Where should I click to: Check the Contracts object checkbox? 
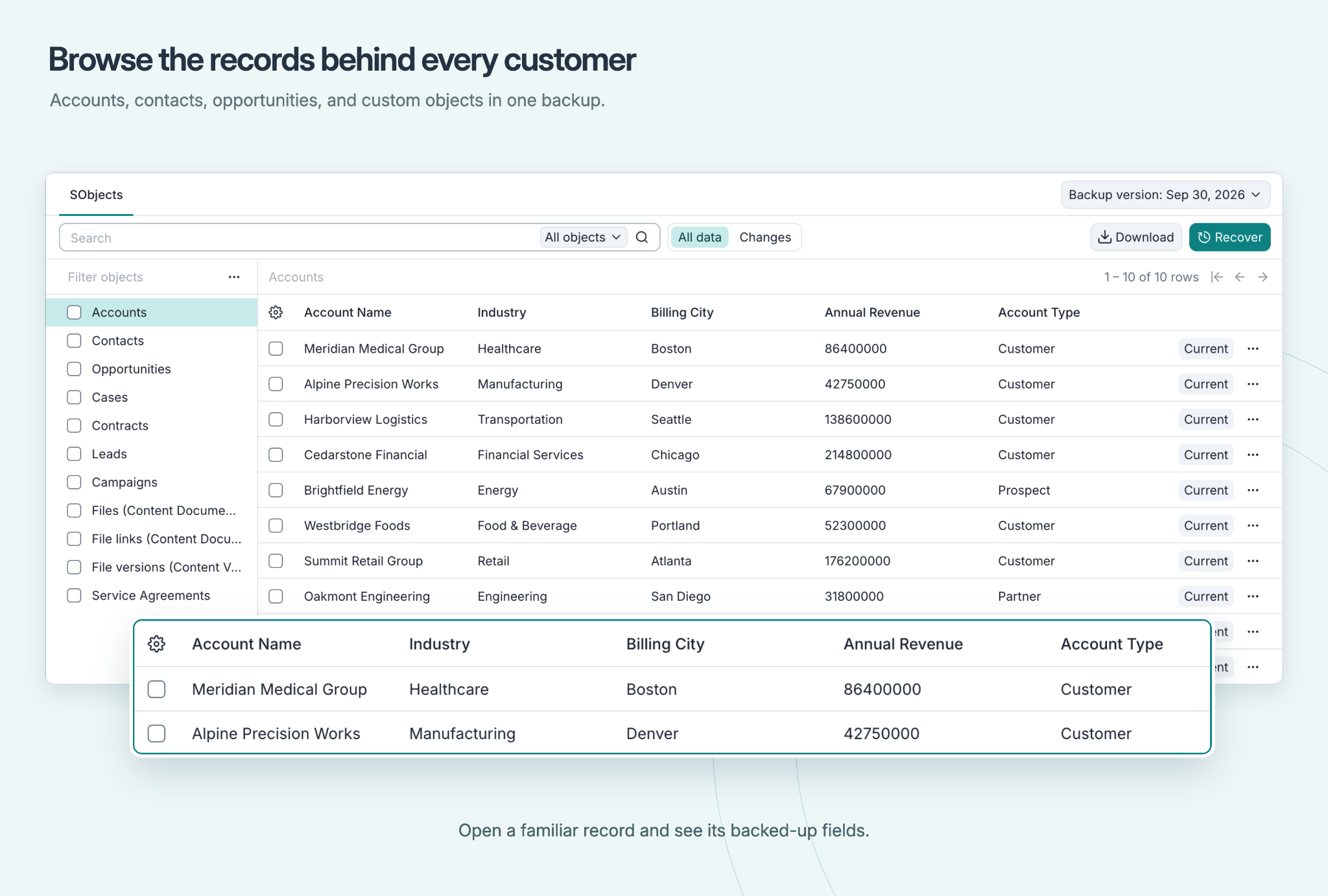pos(75,425)
